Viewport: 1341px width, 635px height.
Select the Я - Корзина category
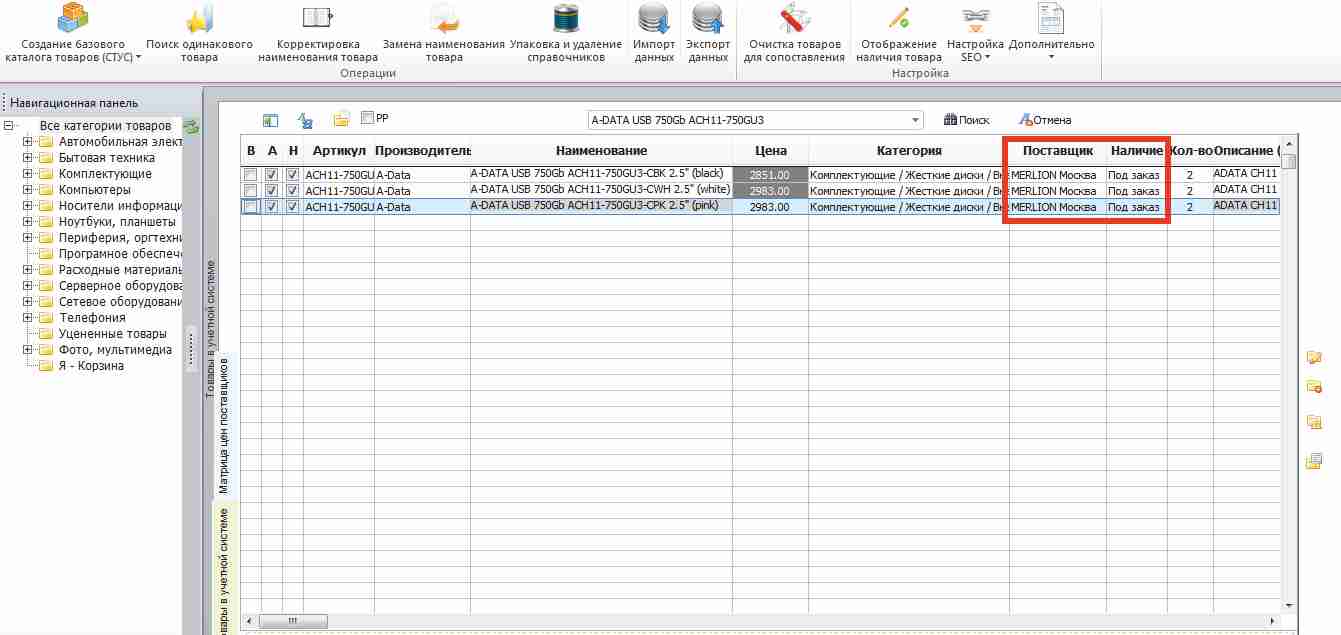(x=91, y=366)
